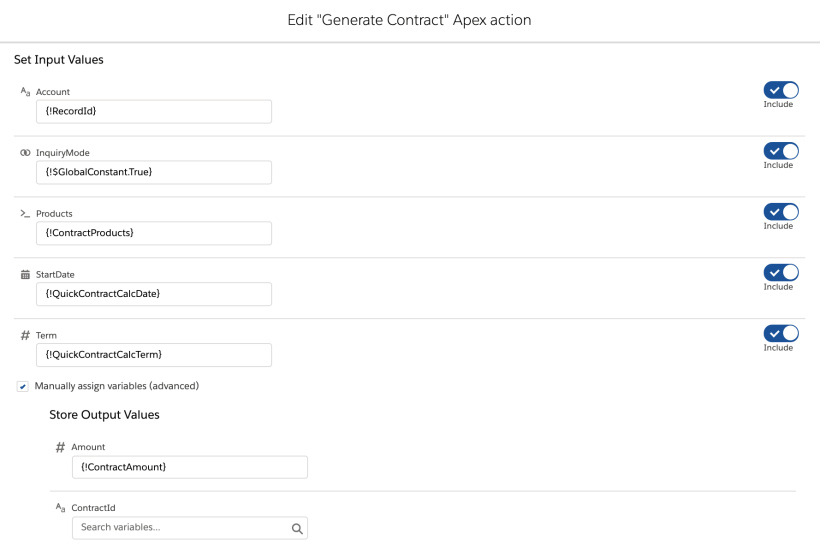820x546 pixels.
Task: Click the Account input with {!RecordId}
Action: 153,111
